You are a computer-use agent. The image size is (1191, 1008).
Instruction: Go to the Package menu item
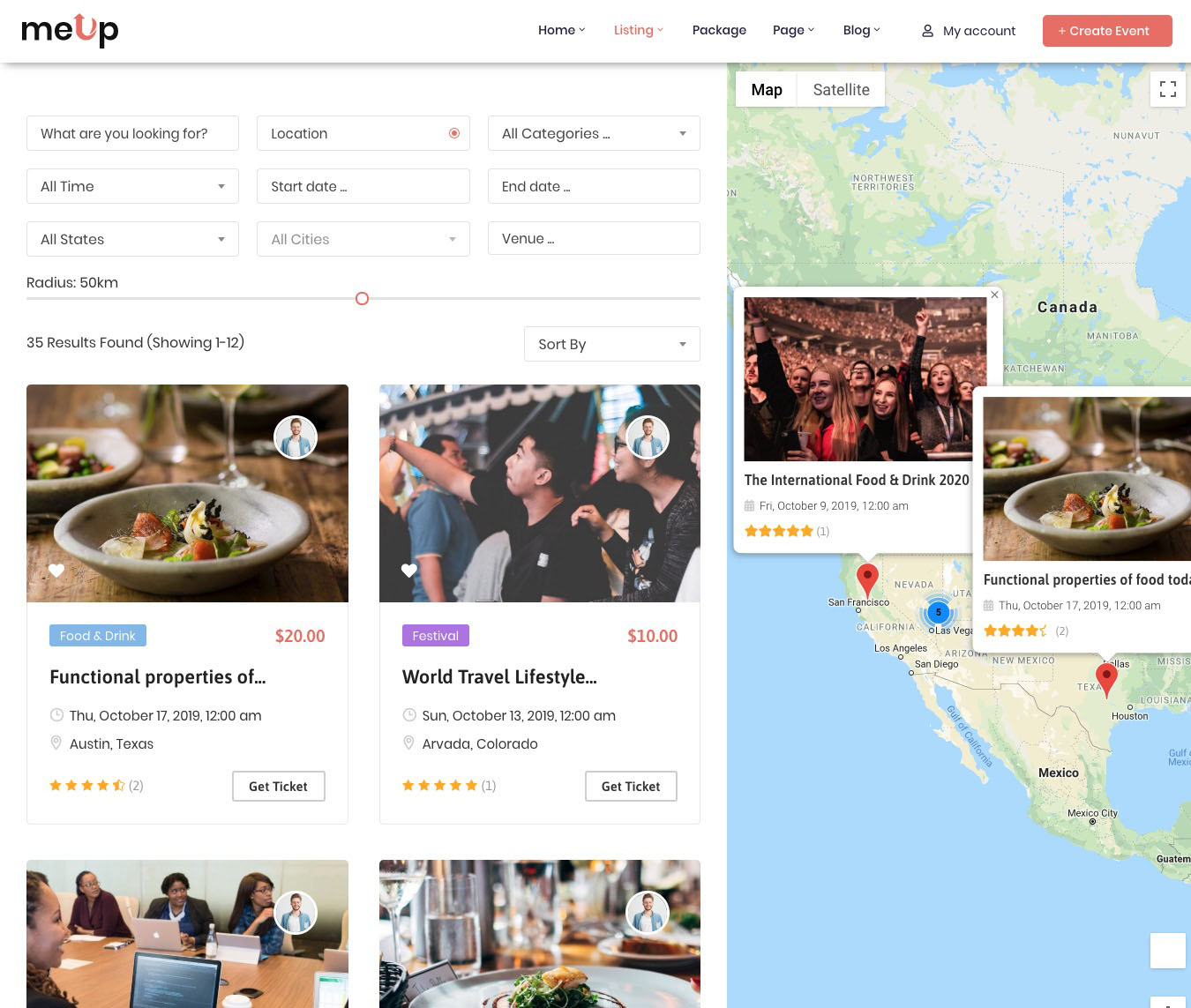pyautogui.click(x=719, y=30)
